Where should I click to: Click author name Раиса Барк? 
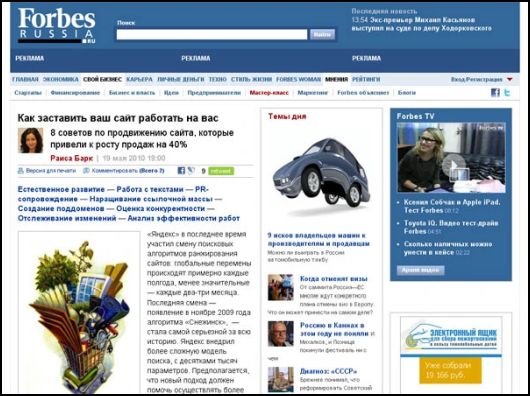click(71, 158)
